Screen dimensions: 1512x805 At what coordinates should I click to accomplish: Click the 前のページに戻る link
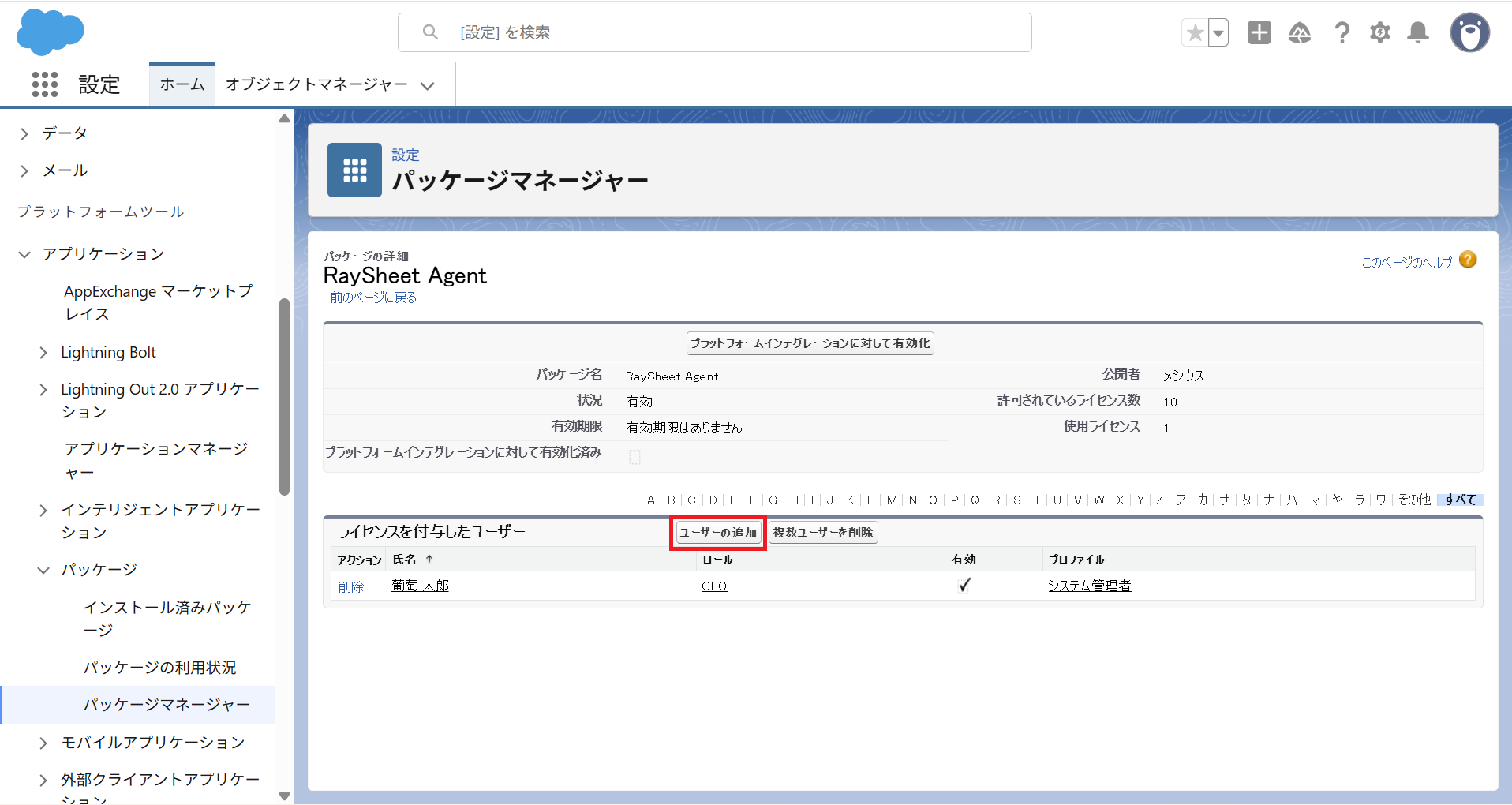click(x=373, y=298)
